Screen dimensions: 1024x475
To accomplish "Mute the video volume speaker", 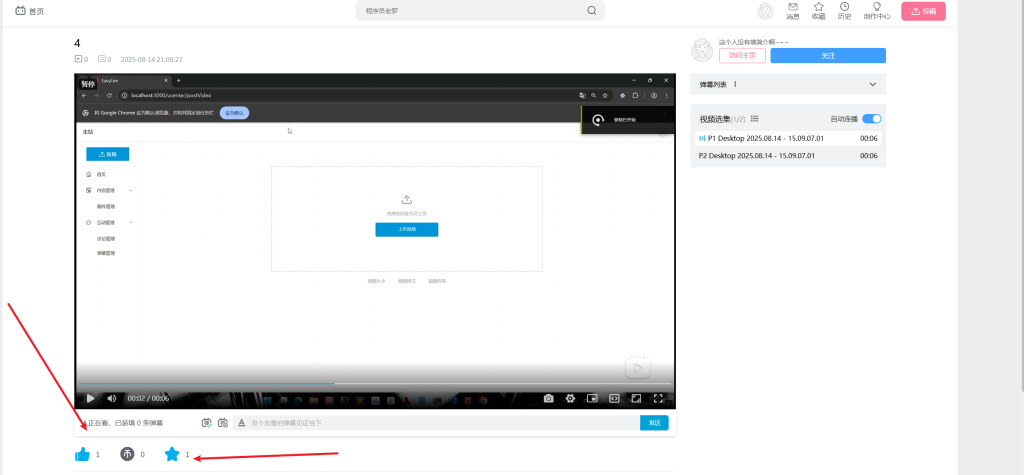I will [111, 398].
